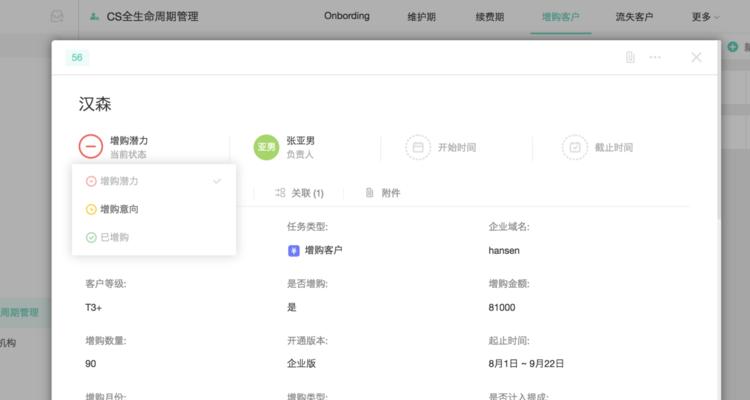Expand the 更多 dropdown

click(x=705, y=17)
